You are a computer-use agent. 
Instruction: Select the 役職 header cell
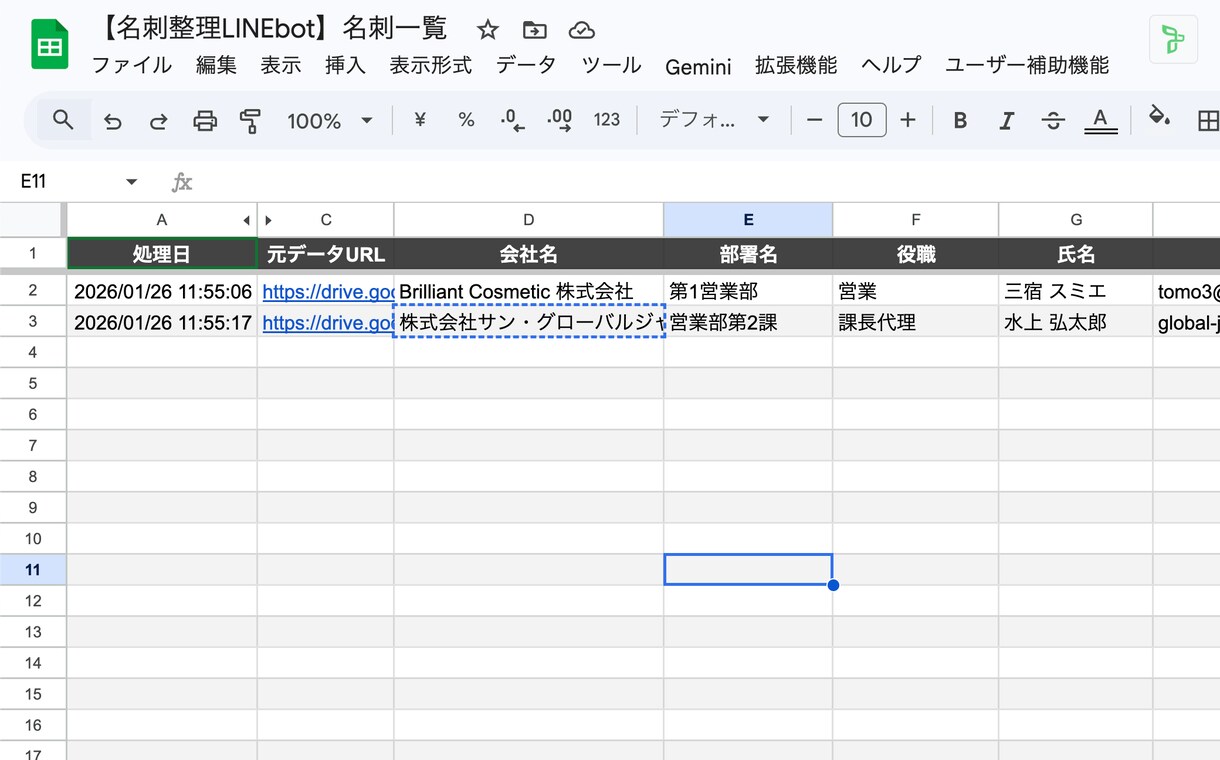click(x=916, y=254)
